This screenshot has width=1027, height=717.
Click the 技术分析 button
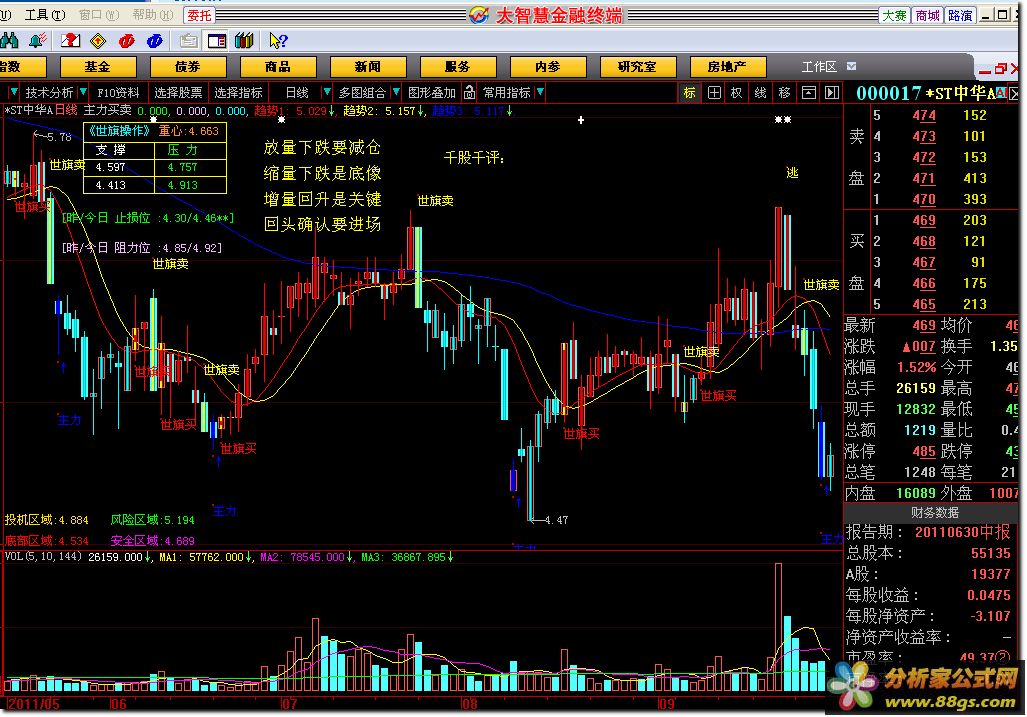[x=49, y=92]
